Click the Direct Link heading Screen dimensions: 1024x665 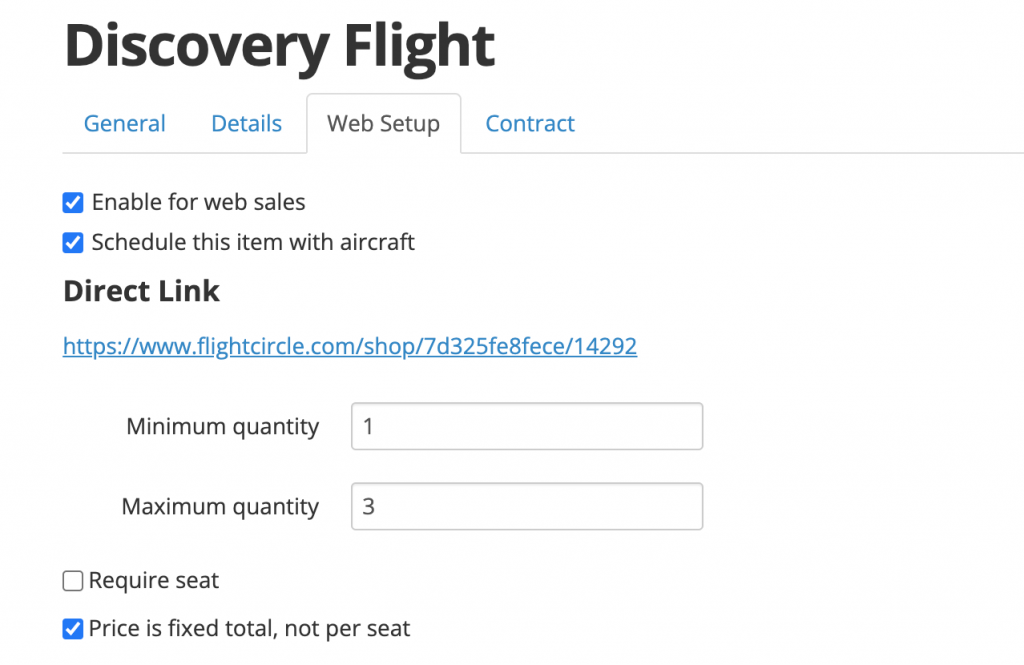coord(141,291)
